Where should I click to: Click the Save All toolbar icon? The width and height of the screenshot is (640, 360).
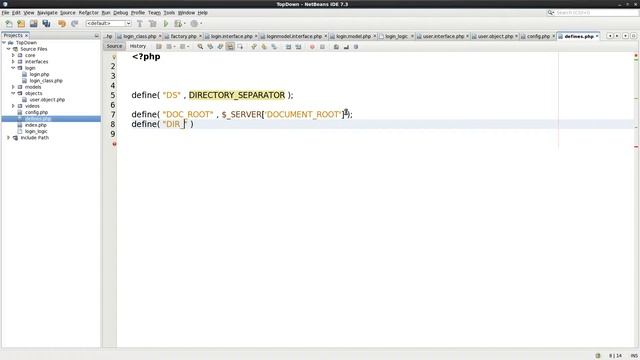pos(46,24)
